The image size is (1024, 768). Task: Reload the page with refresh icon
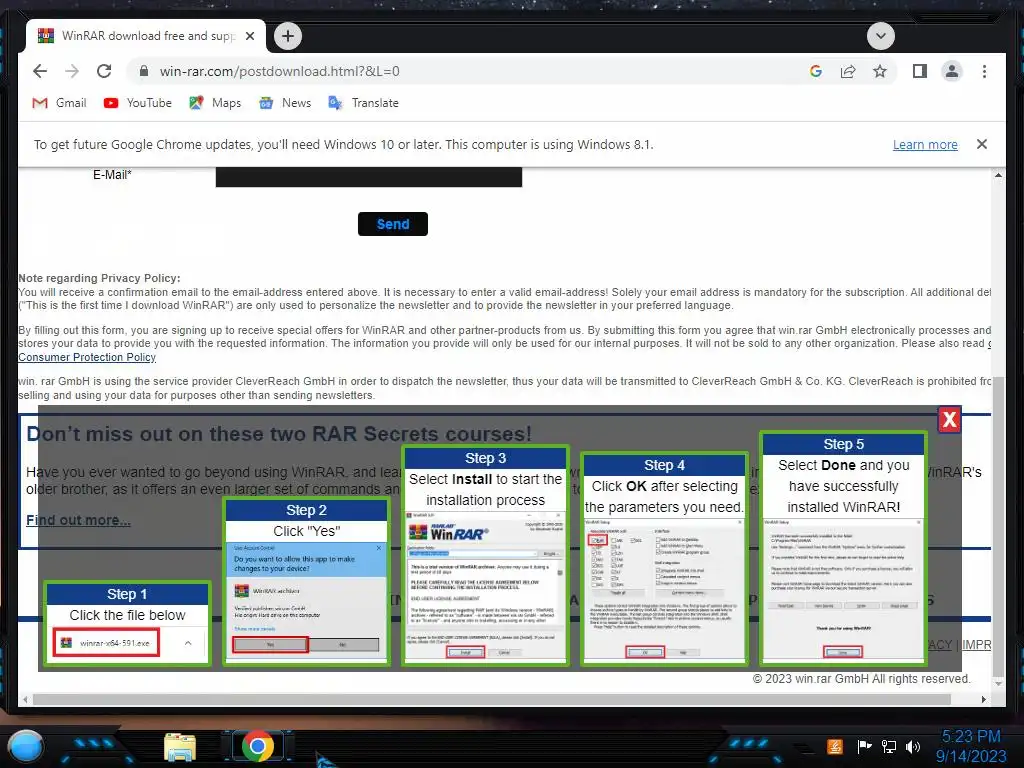click(x=104, y=71)
